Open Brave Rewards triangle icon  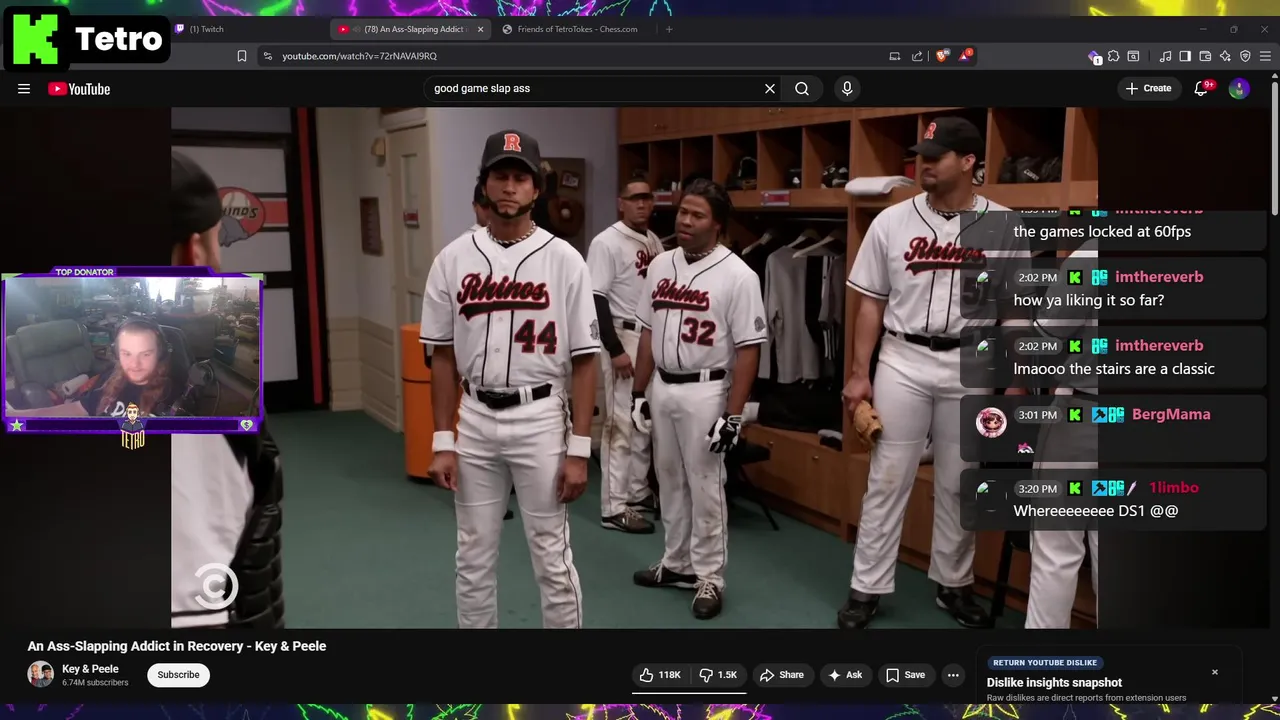pyautogui.click(x=965, y=56)
